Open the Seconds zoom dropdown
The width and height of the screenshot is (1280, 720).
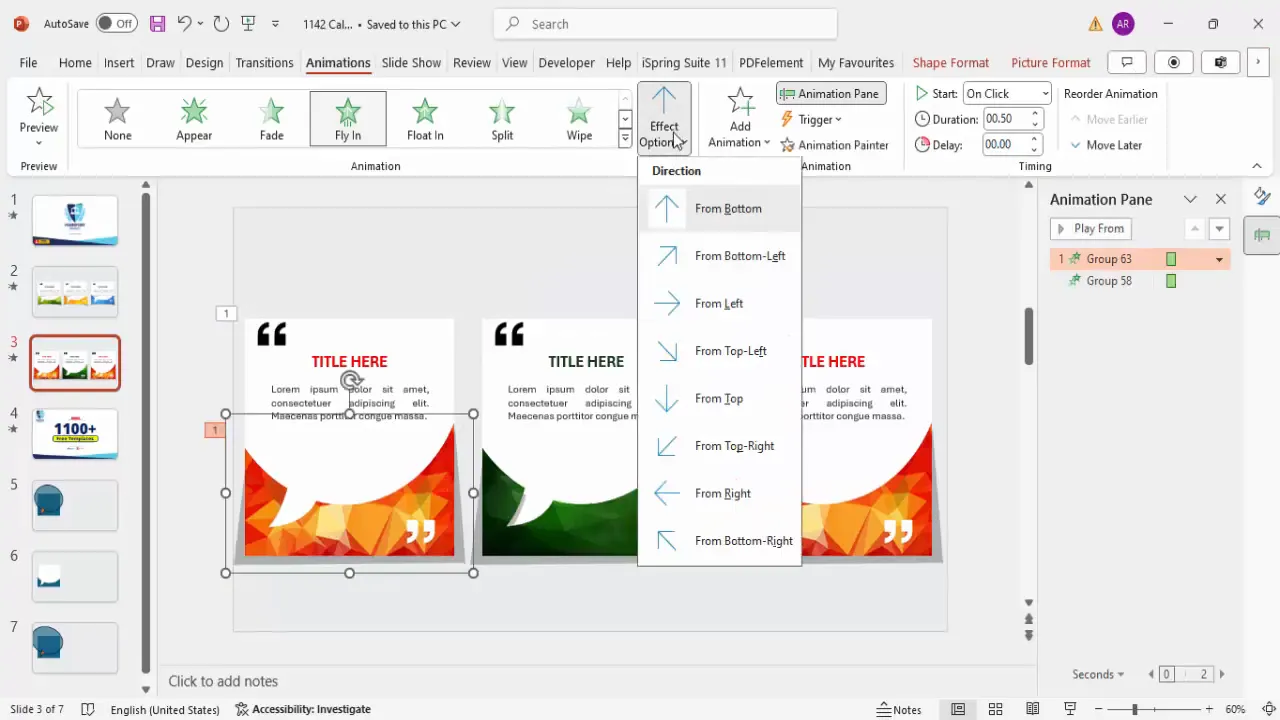(x=1098, y=674)
